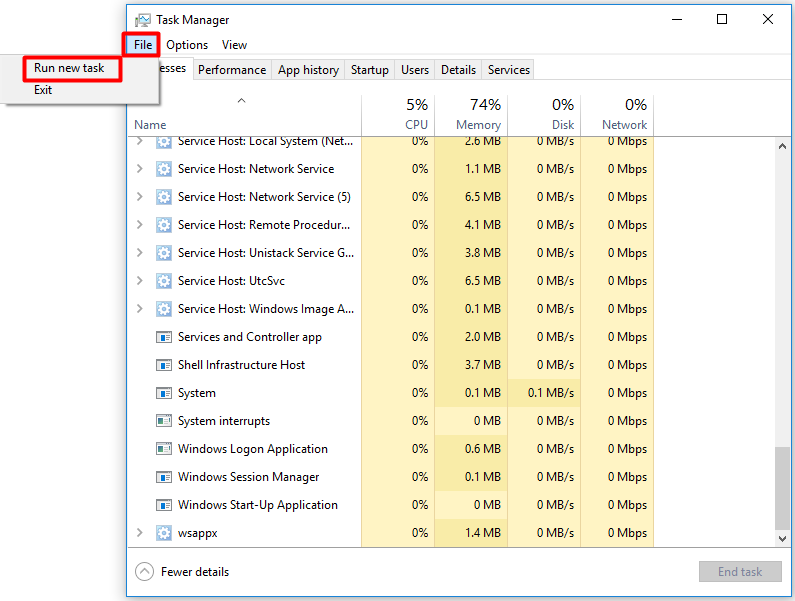
Task: Open the File menu
Action: [x=142, y=45]
